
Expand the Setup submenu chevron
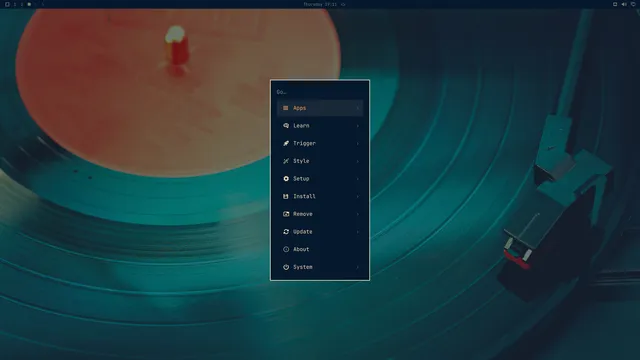point(358,179)
